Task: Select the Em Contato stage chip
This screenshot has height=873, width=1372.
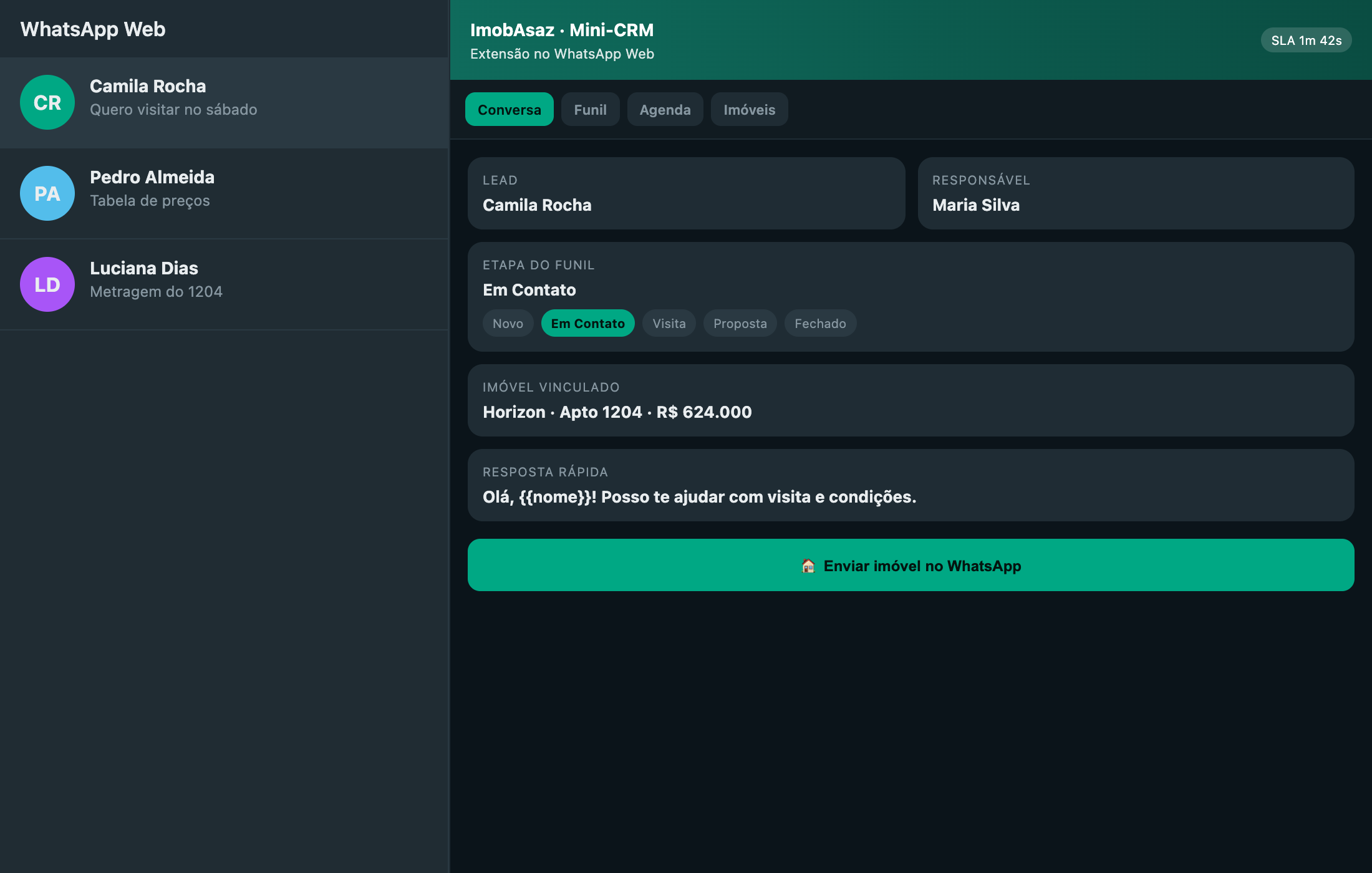Action: coord(587,323)
